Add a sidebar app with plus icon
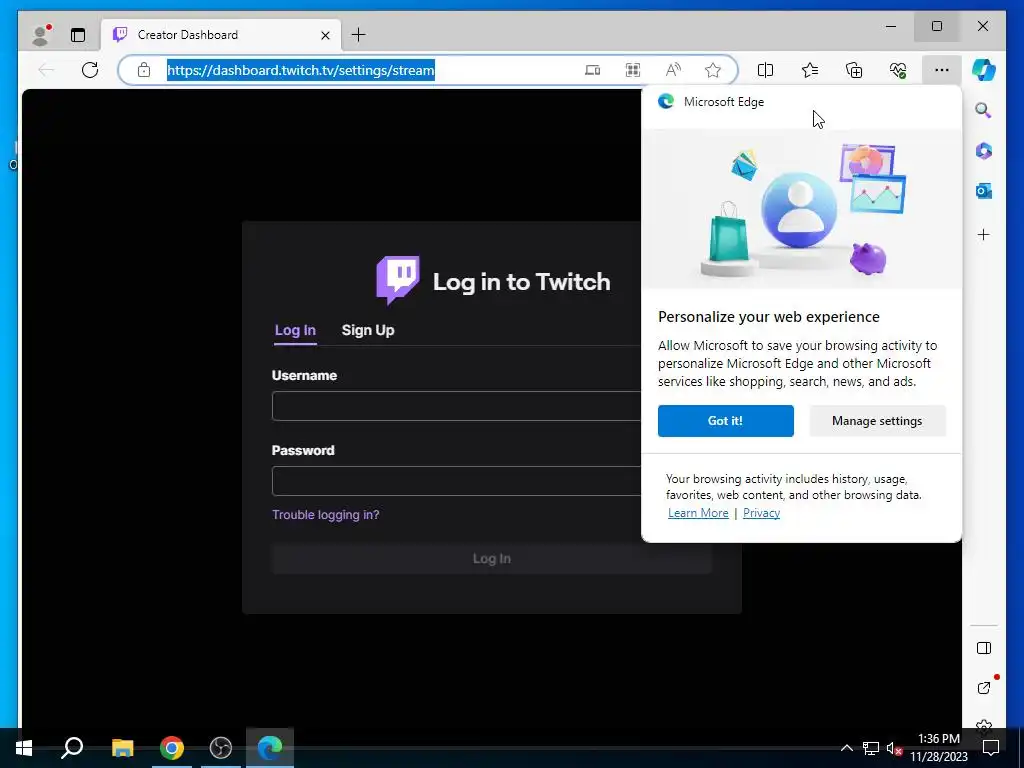This screenshot has width=1024, height=768. pos(984,234)
